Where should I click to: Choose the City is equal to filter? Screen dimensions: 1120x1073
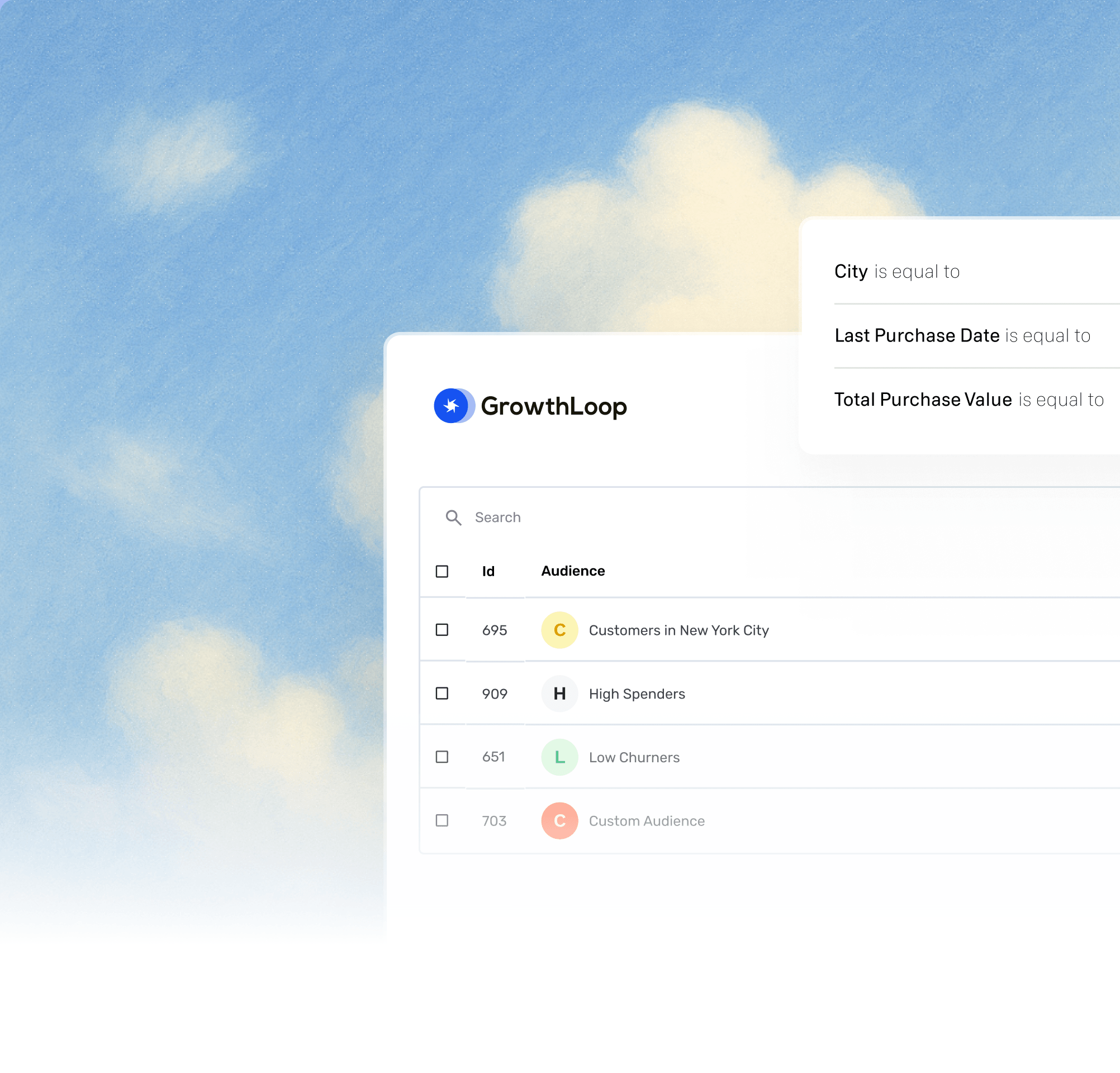896,272
